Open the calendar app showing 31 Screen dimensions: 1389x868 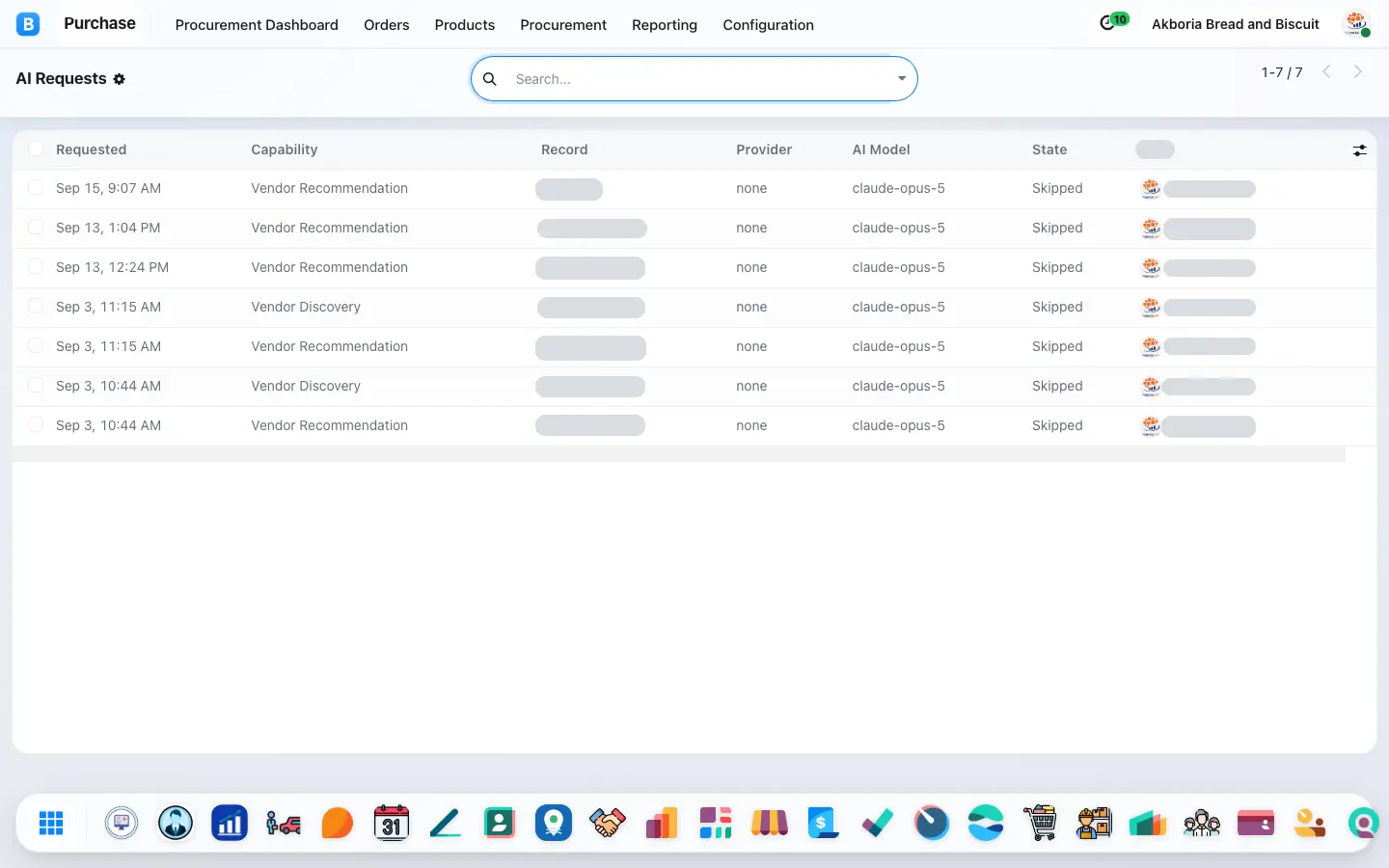392,823
